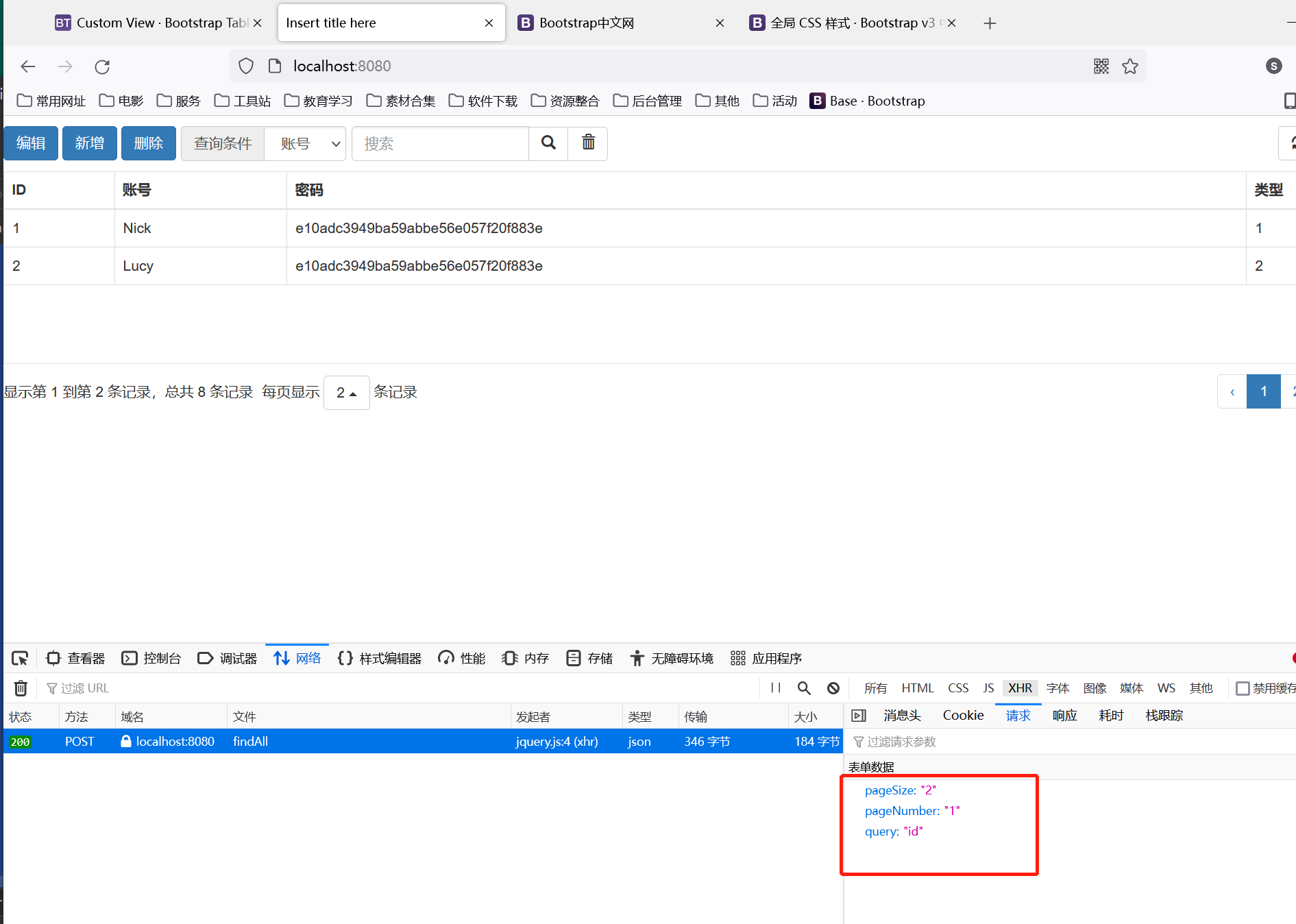
Task: Sort table by the 账号 column header
Action: (x=200, y=190)
